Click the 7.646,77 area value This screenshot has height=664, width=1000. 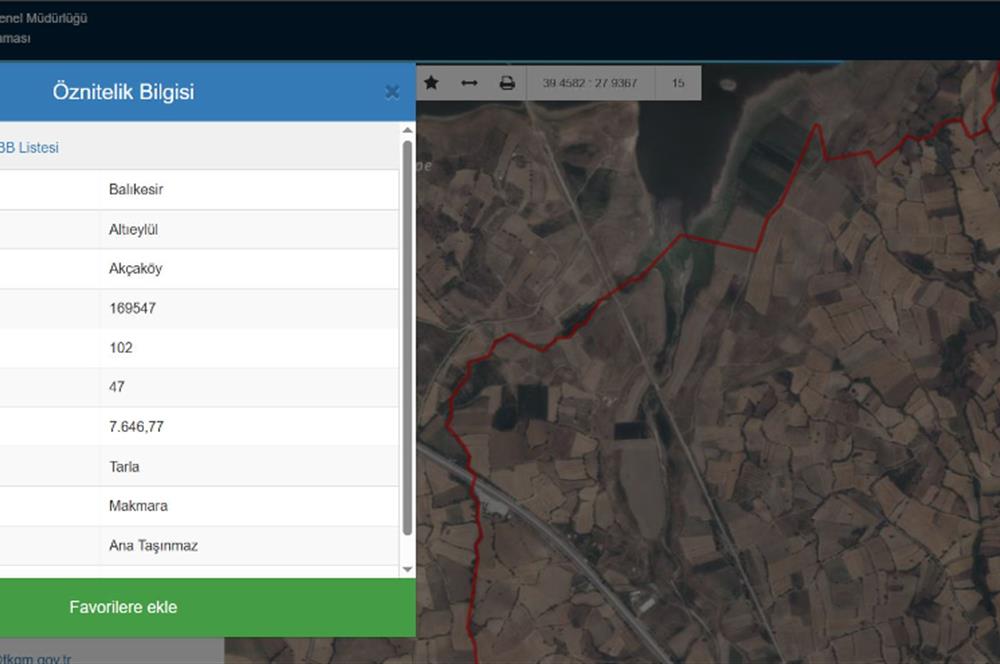coord(136,426)
